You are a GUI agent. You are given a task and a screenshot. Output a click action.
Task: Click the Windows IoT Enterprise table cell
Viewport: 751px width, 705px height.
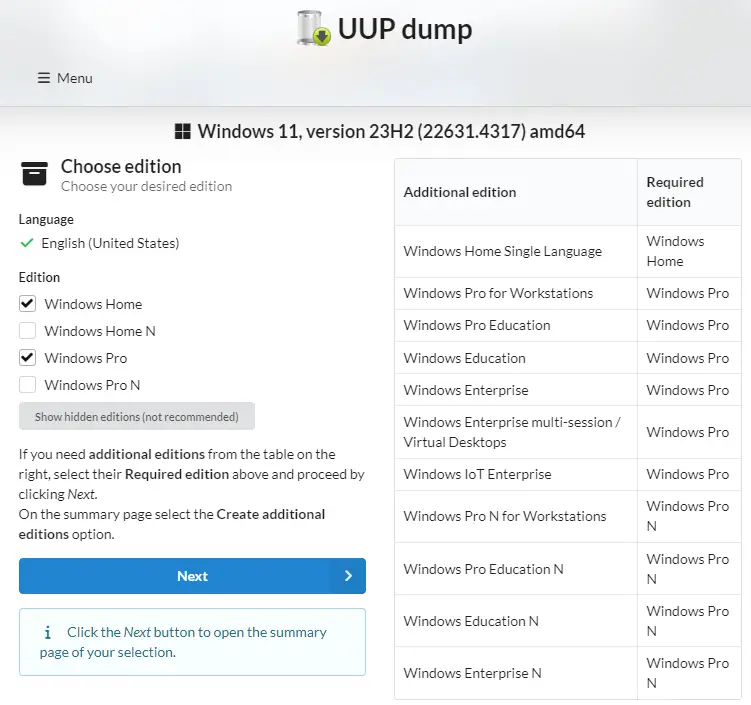click(x=516, y=474)
